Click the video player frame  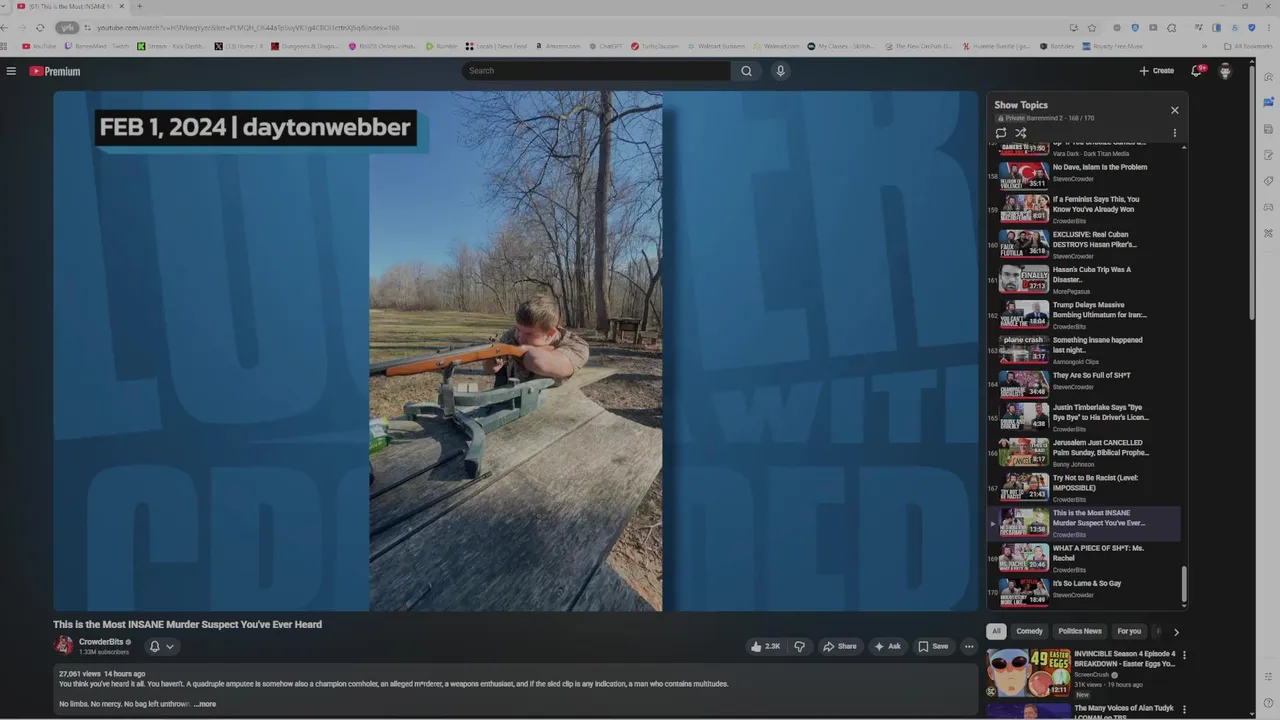pyautogui.click(x=515, y=350)
